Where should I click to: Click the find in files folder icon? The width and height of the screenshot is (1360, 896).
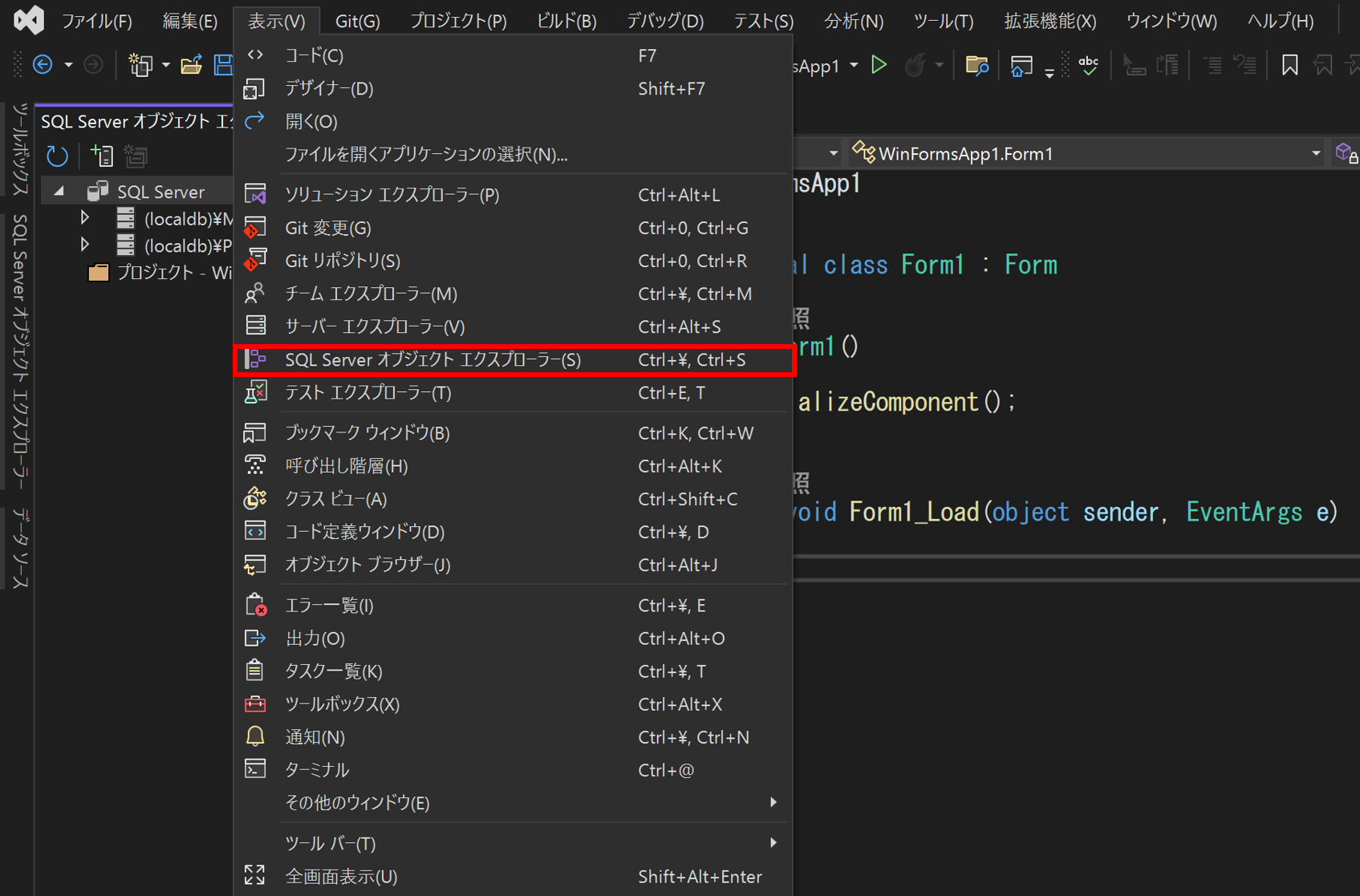pyautogui.click(x=976, y=65)
